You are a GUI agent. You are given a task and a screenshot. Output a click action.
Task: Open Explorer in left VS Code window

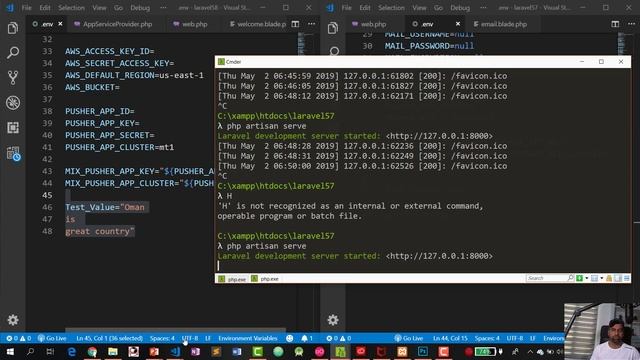tap(13, 28)
